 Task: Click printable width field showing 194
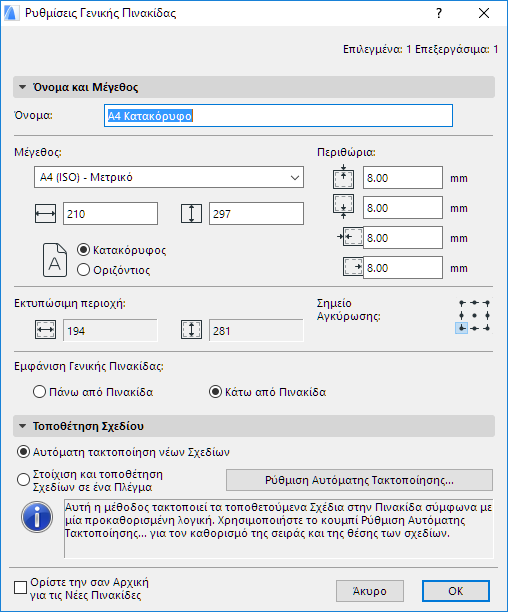pos(110,331)
